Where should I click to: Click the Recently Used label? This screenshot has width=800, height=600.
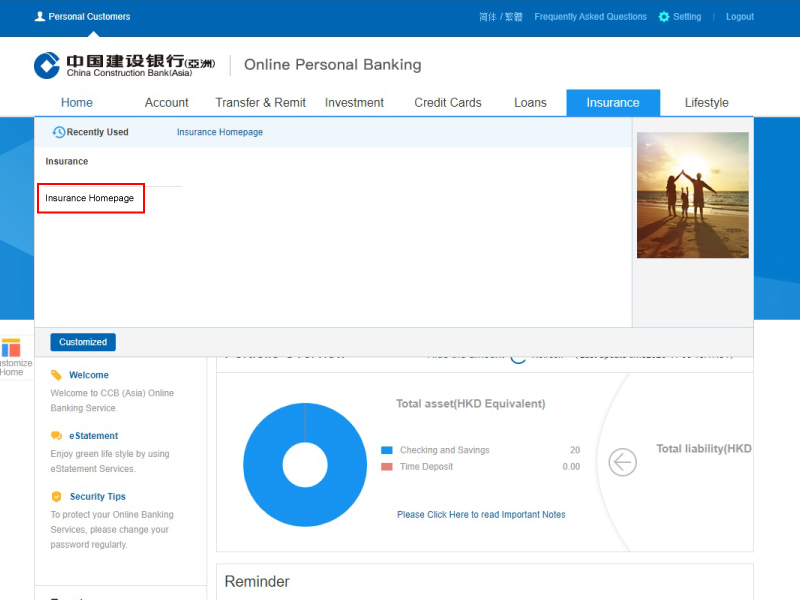pyautogui.click(x=97, y=132)
